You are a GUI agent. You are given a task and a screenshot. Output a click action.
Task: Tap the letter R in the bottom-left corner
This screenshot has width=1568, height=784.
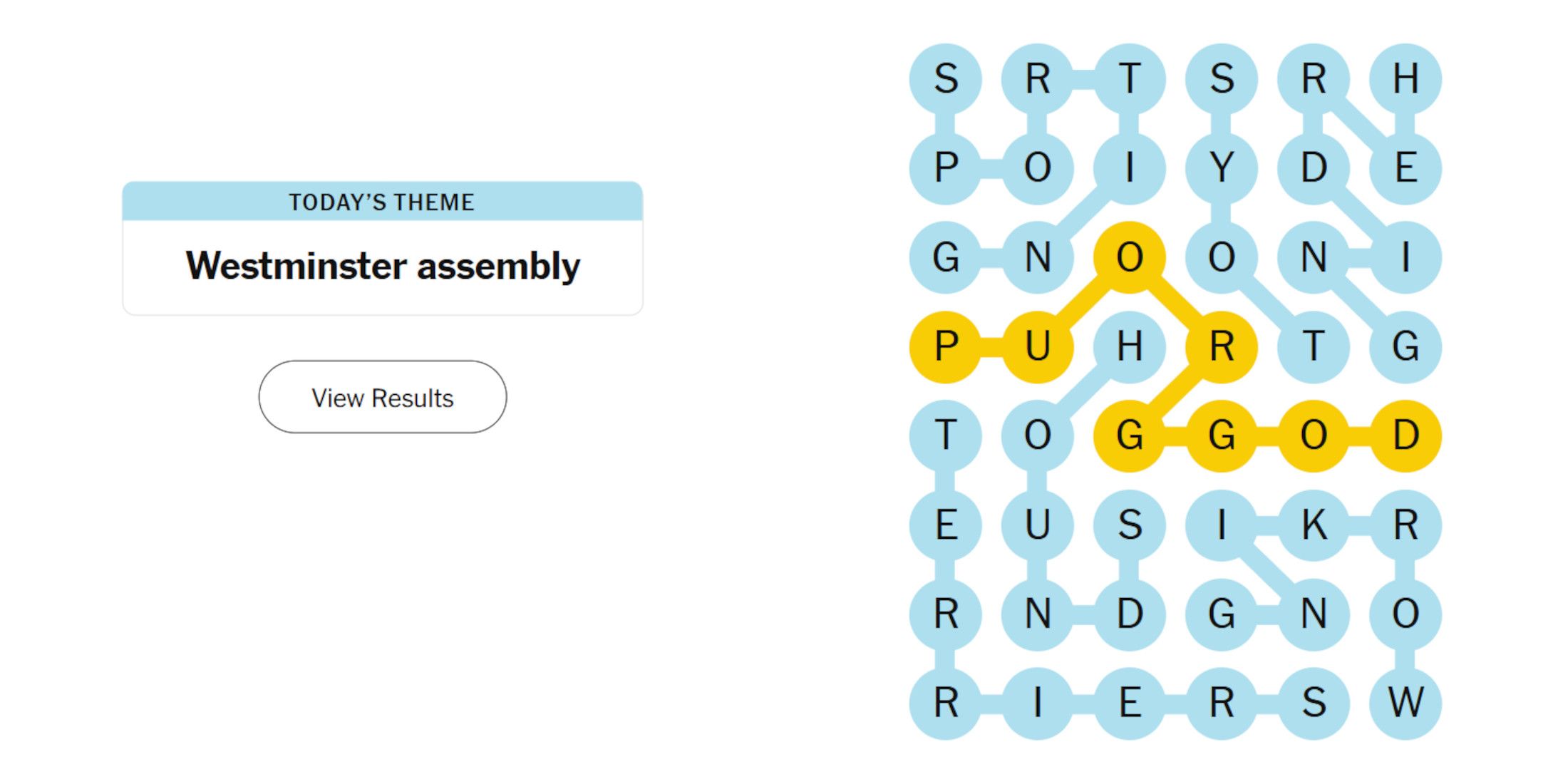pos(946,703)
